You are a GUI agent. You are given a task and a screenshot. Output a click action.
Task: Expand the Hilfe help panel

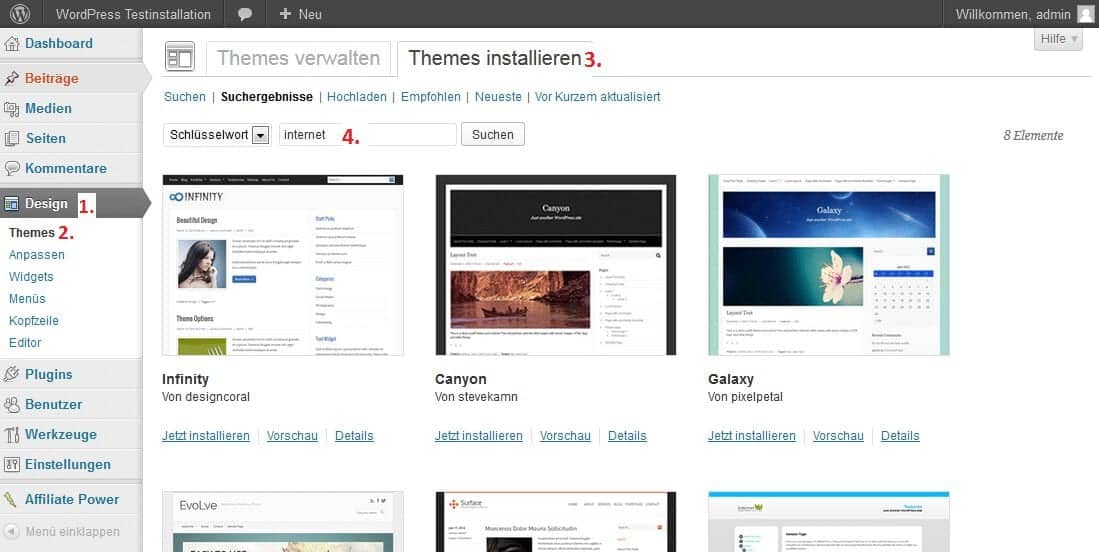(x=1059, y=39)
